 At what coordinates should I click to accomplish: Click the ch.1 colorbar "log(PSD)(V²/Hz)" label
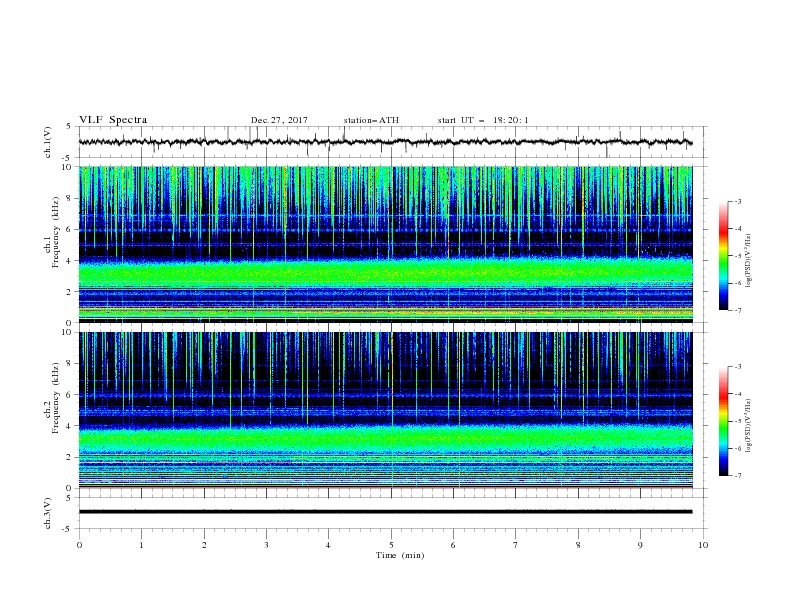coord(748,260)
